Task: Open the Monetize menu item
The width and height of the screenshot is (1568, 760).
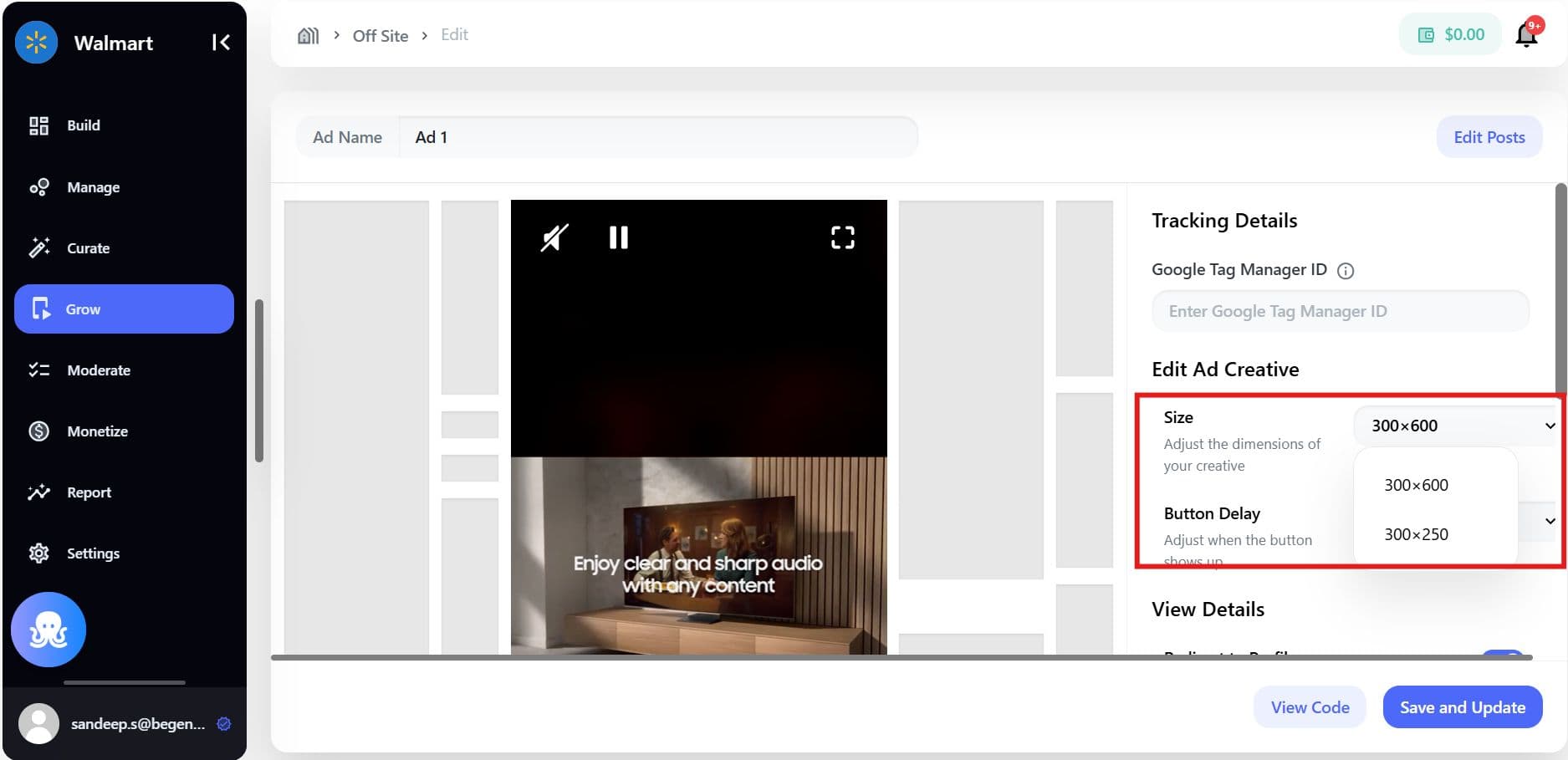Action: tap(124, 431)
